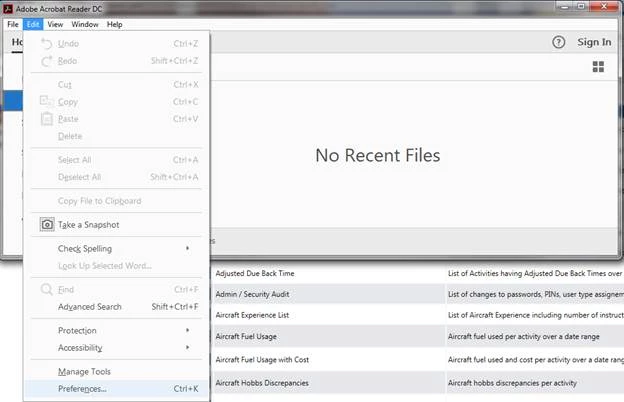This screenshot has width=624, height=402.
Task: Select the Delete menu entry
Action: (116, 136)
